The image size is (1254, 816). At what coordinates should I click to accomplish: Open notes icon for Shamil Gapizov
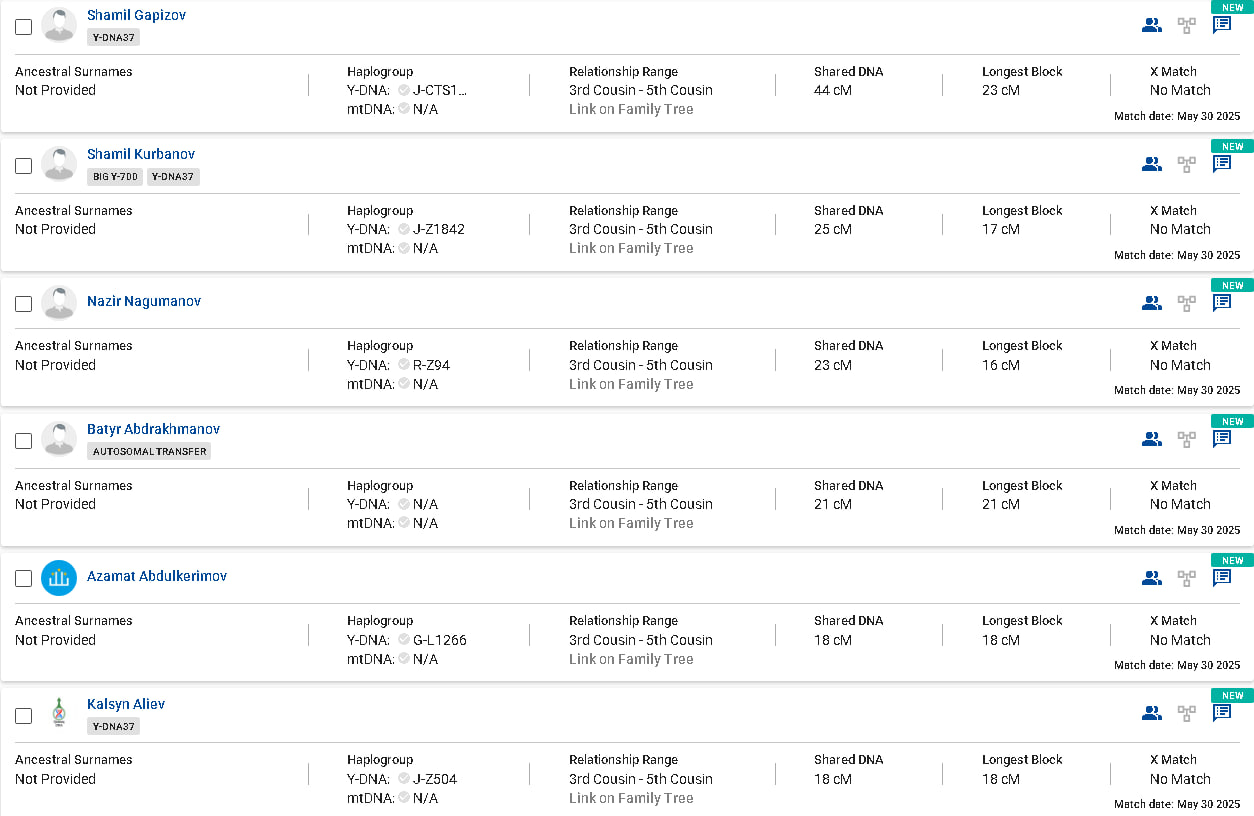[1222, 25]
